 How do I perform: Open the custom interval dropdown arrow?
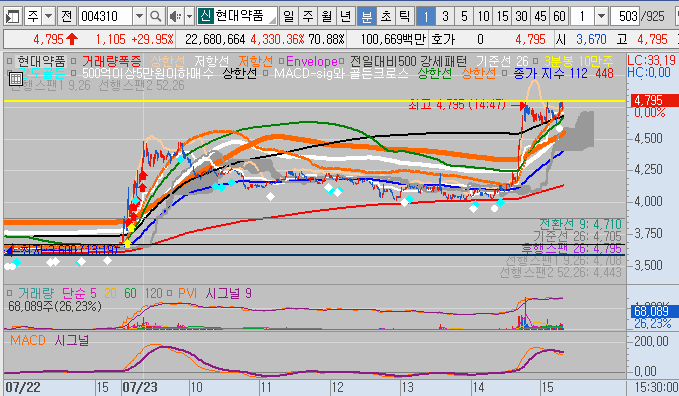[x=601, y=16]
